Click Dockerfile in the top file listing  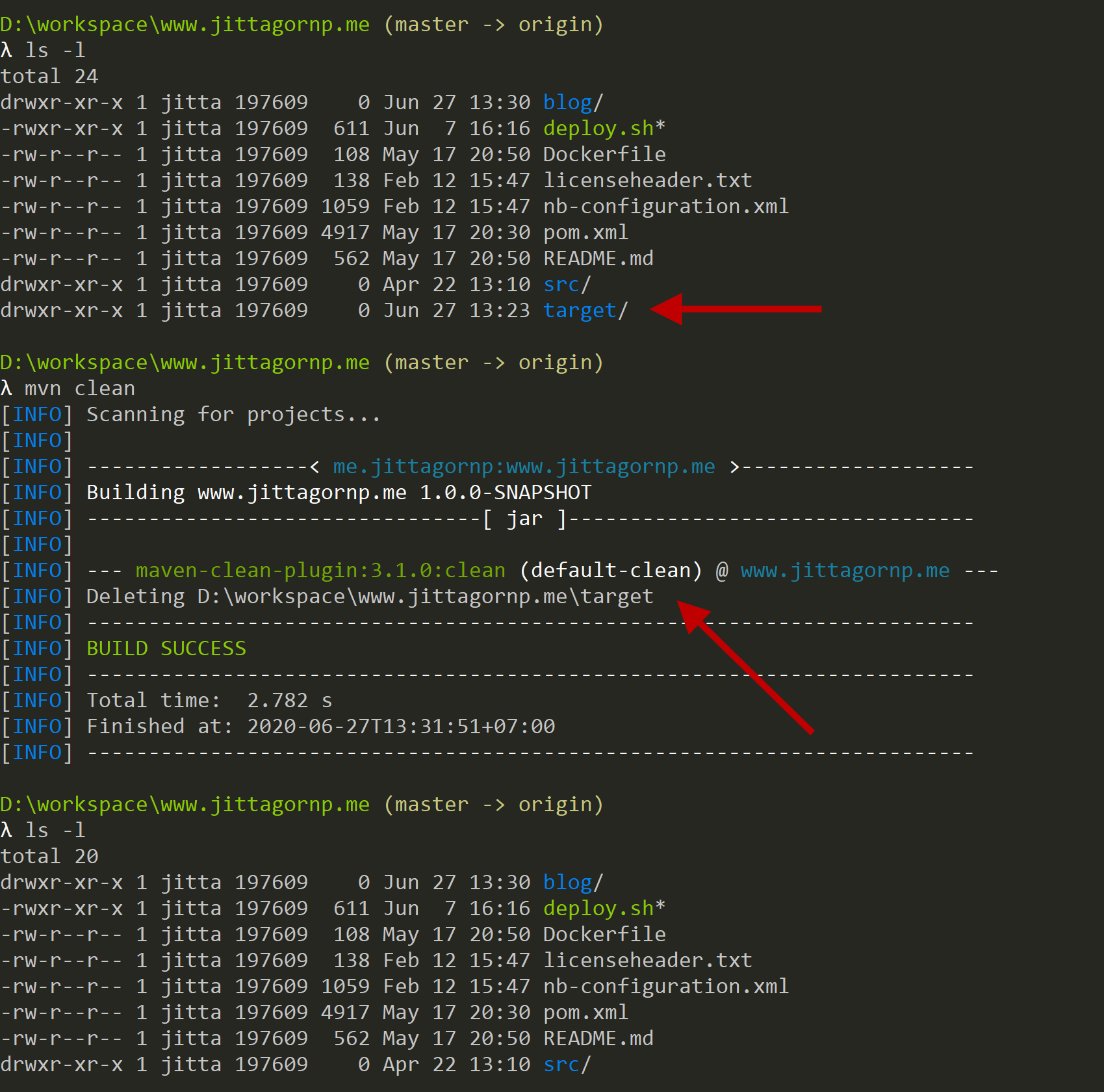click(x=604, y=155)
